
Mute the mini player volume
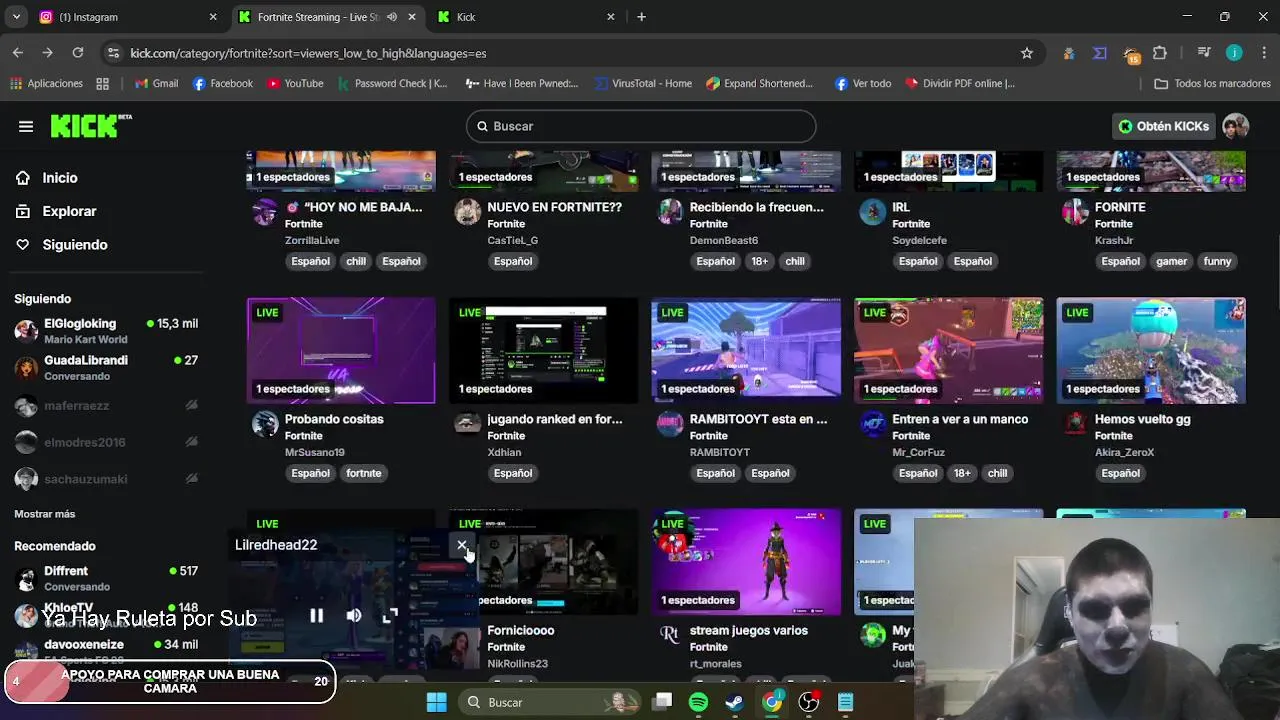[x=353, y=616]
